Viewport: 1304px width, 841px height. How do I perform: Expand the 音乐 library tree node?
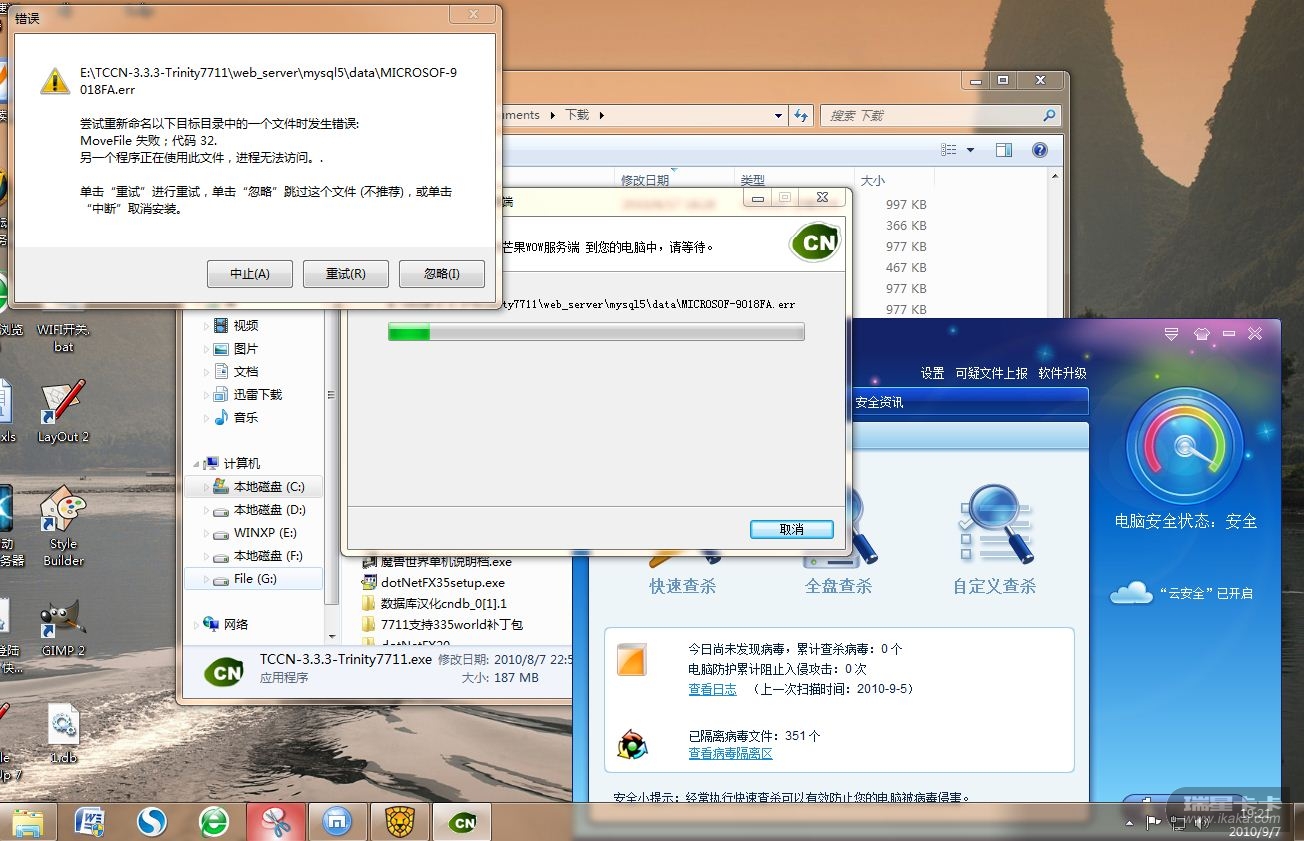pos(207,417)
